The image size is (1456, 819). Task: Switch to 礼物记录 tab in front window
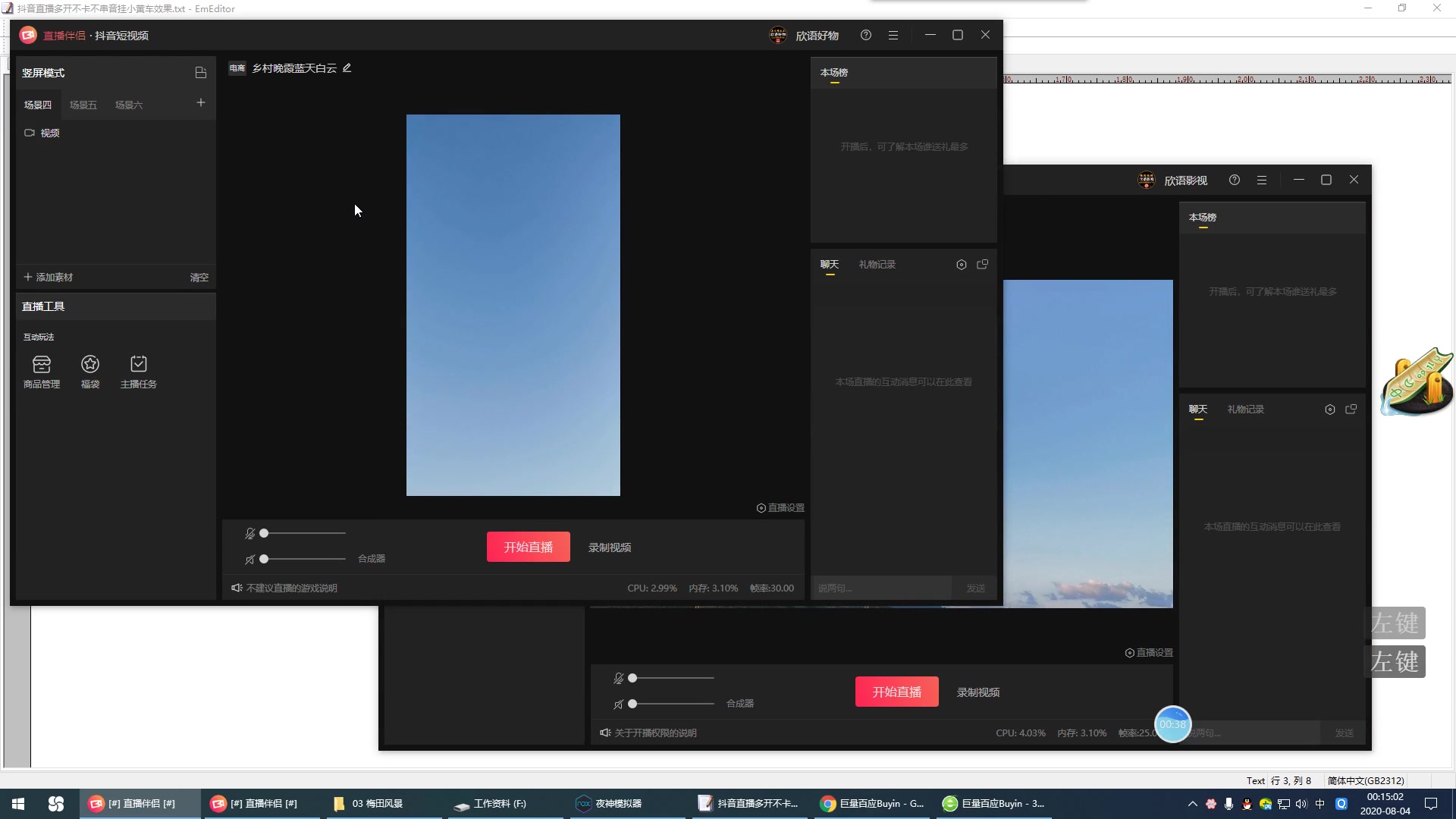coord(877,265)
